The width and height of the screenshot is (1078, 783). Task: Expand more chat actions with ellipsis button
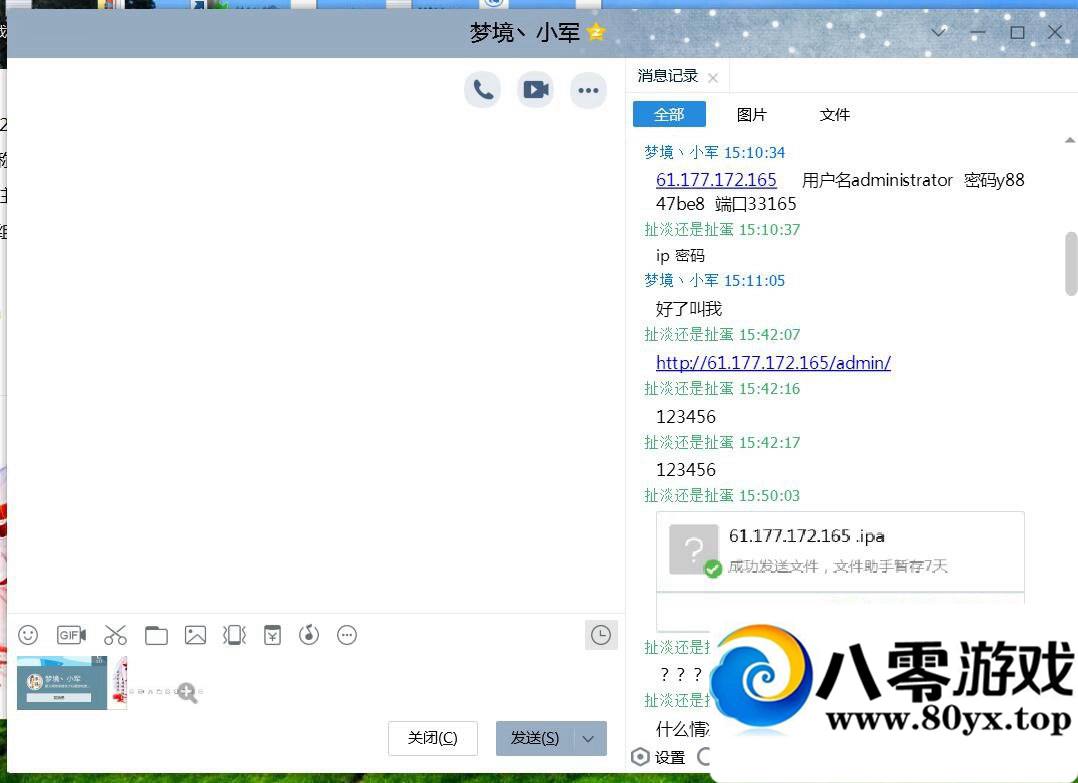coord(588,89)
